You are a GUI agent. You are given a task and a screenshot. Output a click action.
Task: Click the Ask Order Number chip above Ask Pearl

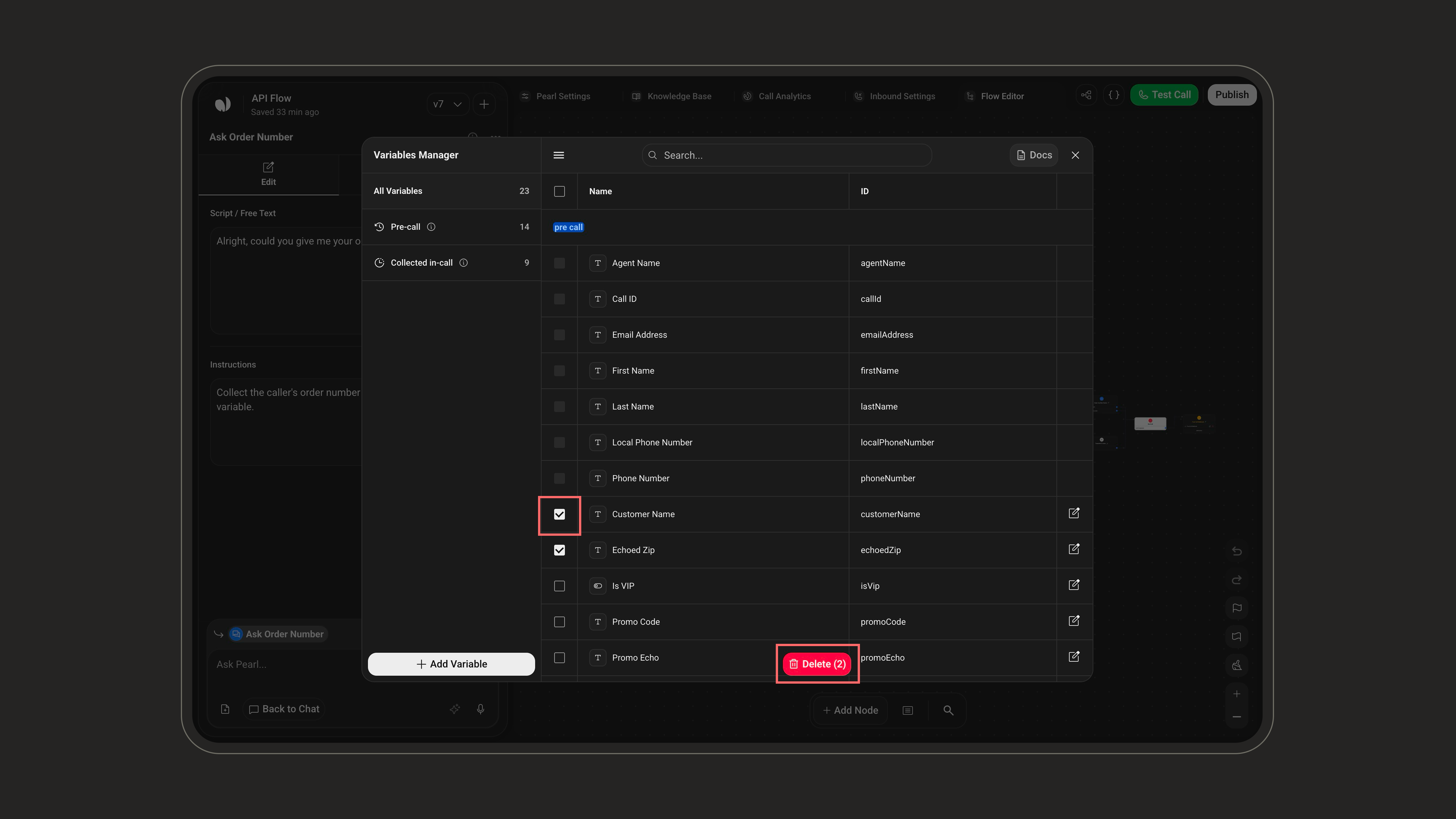[x=279, y=634]
